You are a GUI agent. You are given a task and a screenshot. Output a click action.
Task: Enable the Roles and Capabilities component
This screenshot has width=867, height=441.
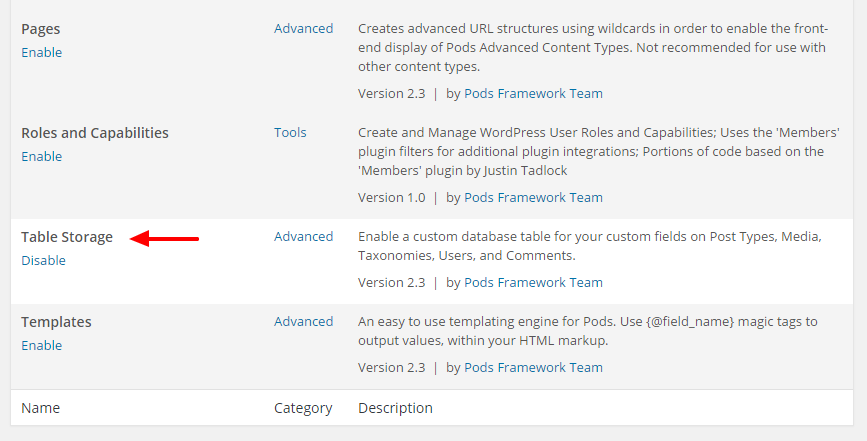tap(41, 156)
